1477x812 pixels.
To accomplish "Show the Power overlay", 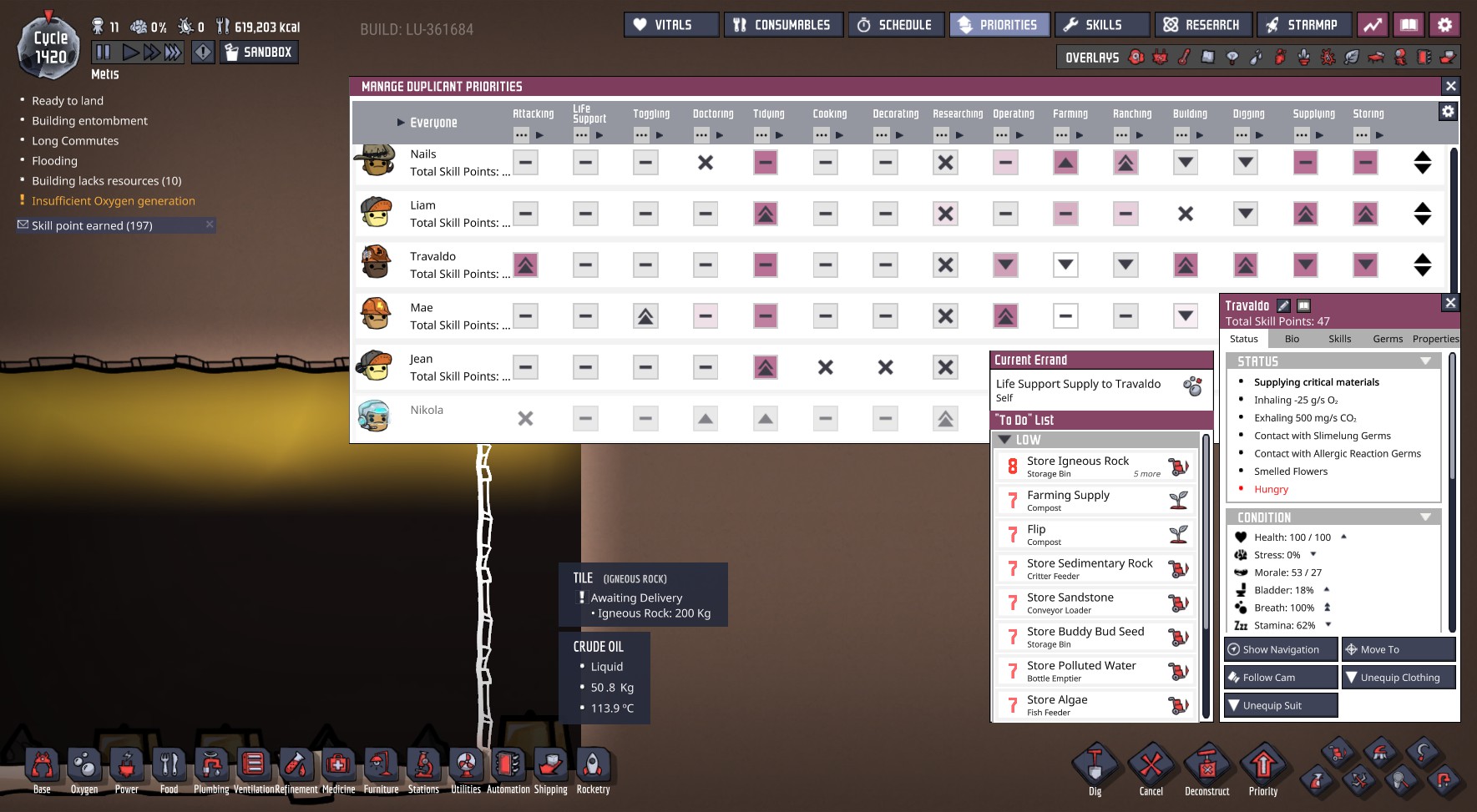I will 1160,57.
